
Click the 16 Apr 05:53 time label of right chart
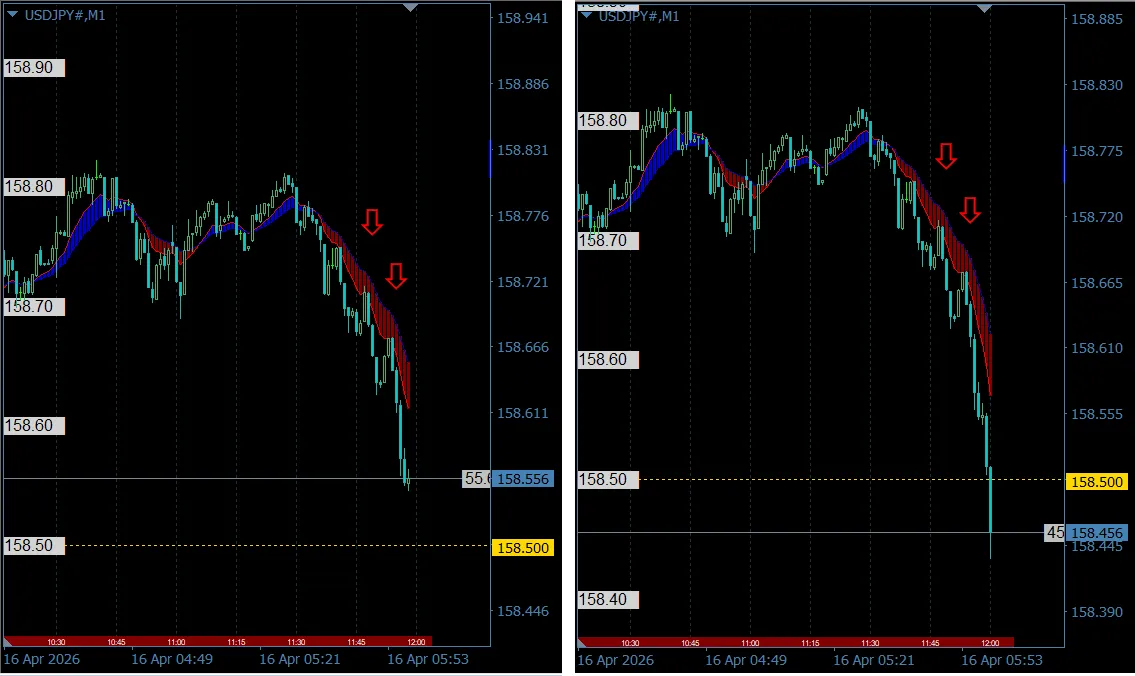[1002, 660]
